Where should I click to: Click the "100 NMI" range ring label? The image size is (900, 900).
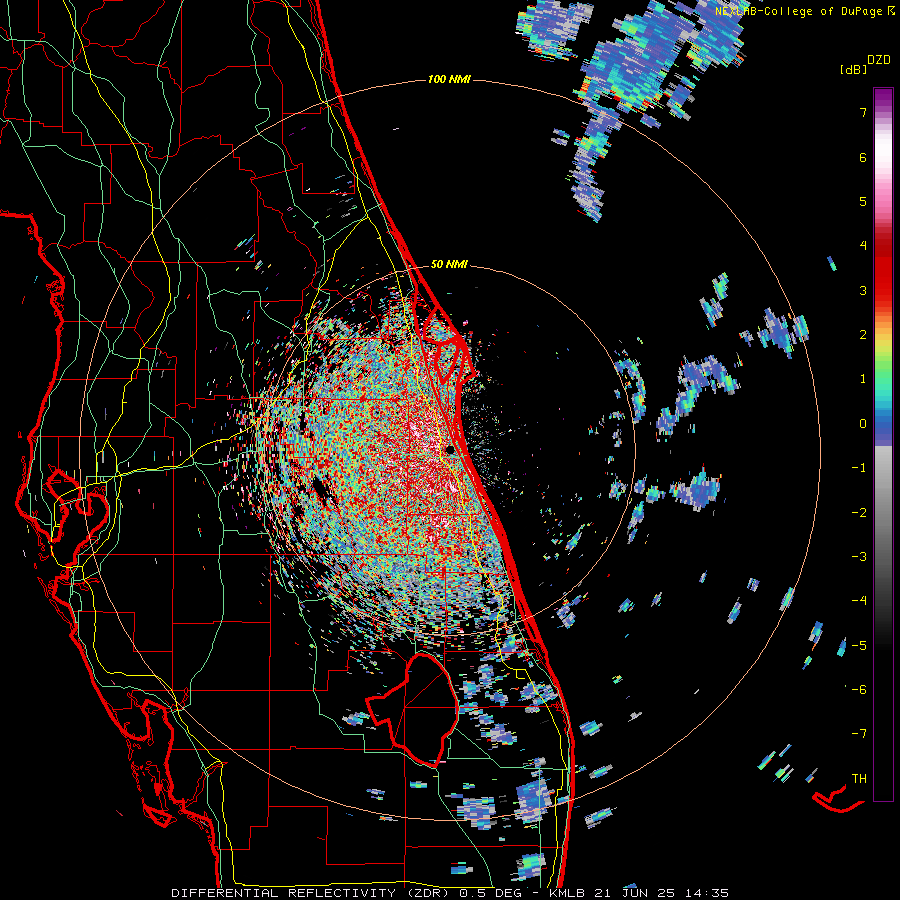449,79
